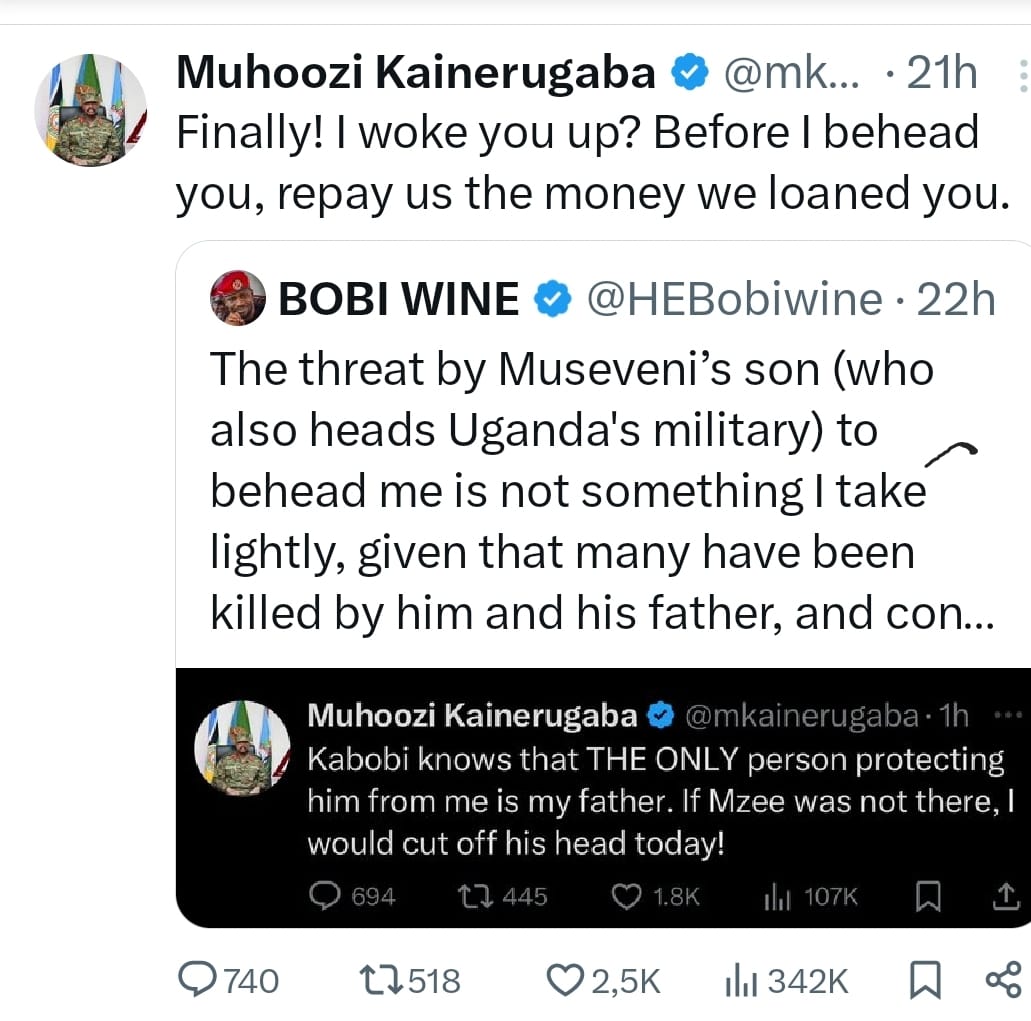Image resolution: width=1031 pixels, height=1021 pixels.
Task: Click BOBI WINE display name in quoted tweet
Action: [x=399, y=298]
